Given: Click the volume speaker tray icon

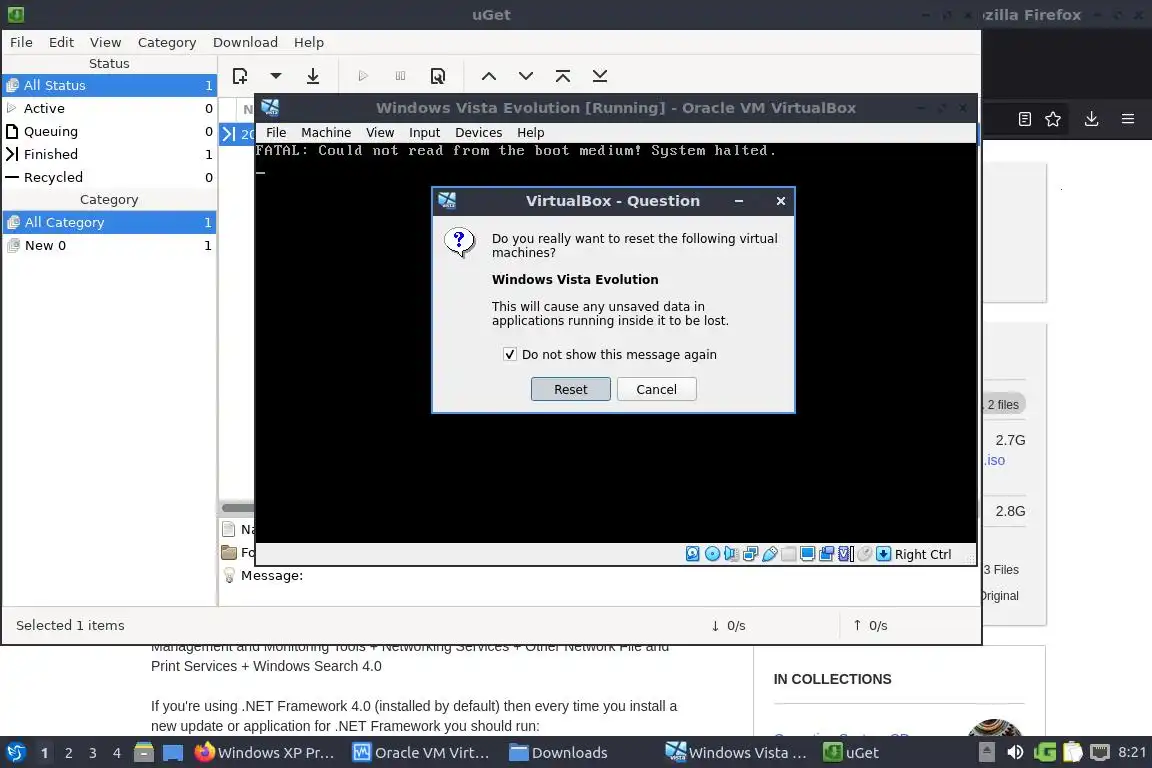Looking at the screenshot, I should (1015, 753).
